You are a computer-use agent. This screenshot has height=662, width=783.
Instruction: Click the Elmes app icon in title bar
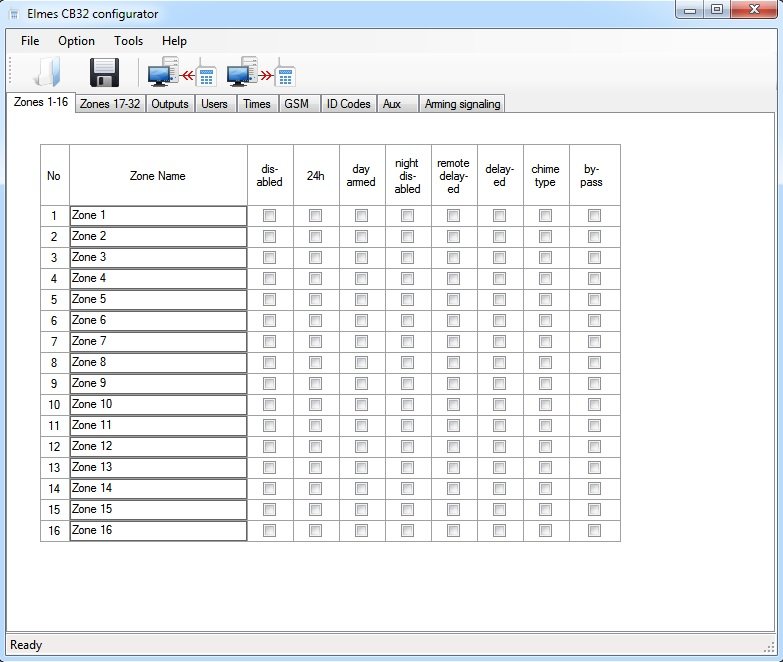13,14
